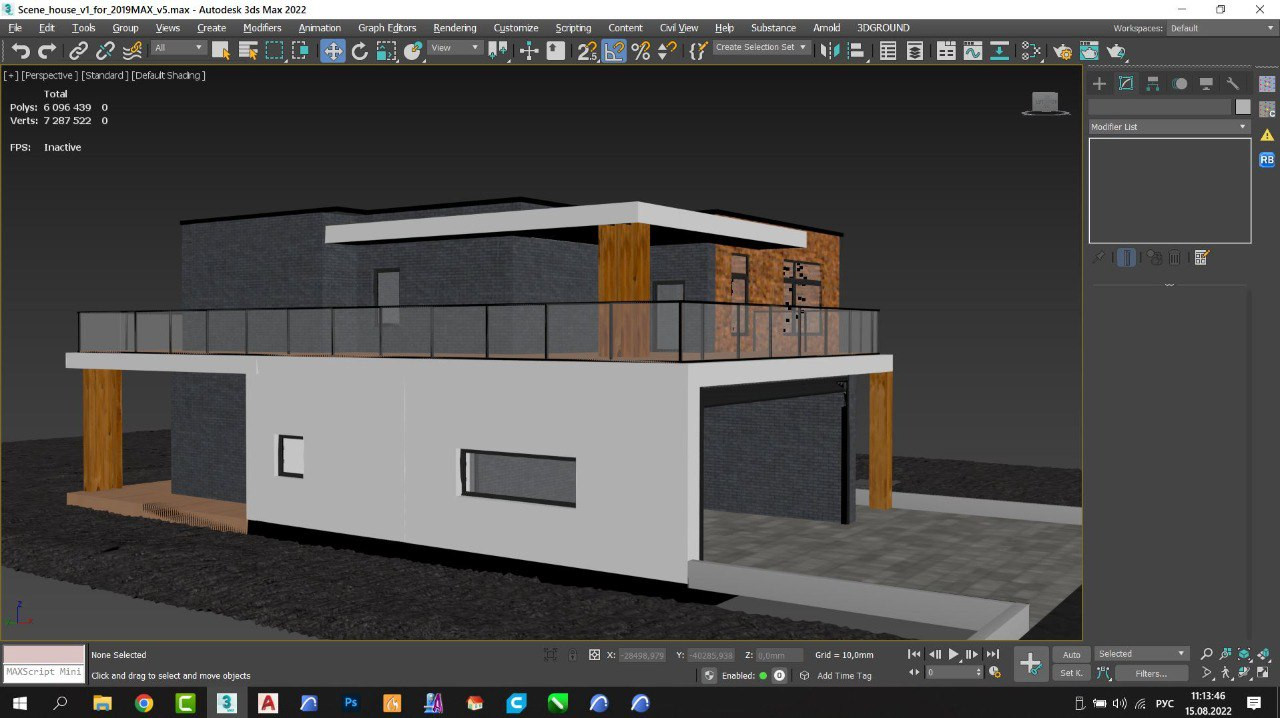Image resolution: width=1280 pixels, height=718 pixels.
Task: Select the Move tool in the toolbar
Action: pos(332,51)
